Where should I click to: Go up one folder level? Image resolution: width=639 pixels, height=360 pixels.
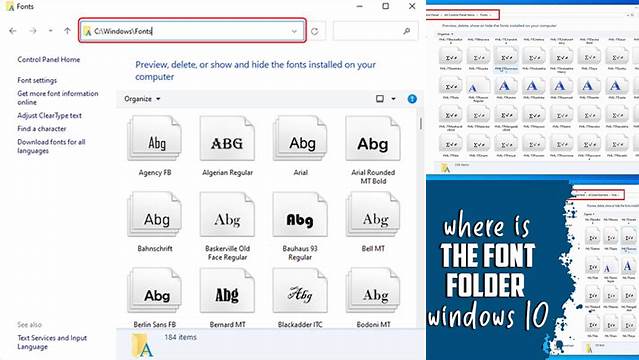[67, 31]
